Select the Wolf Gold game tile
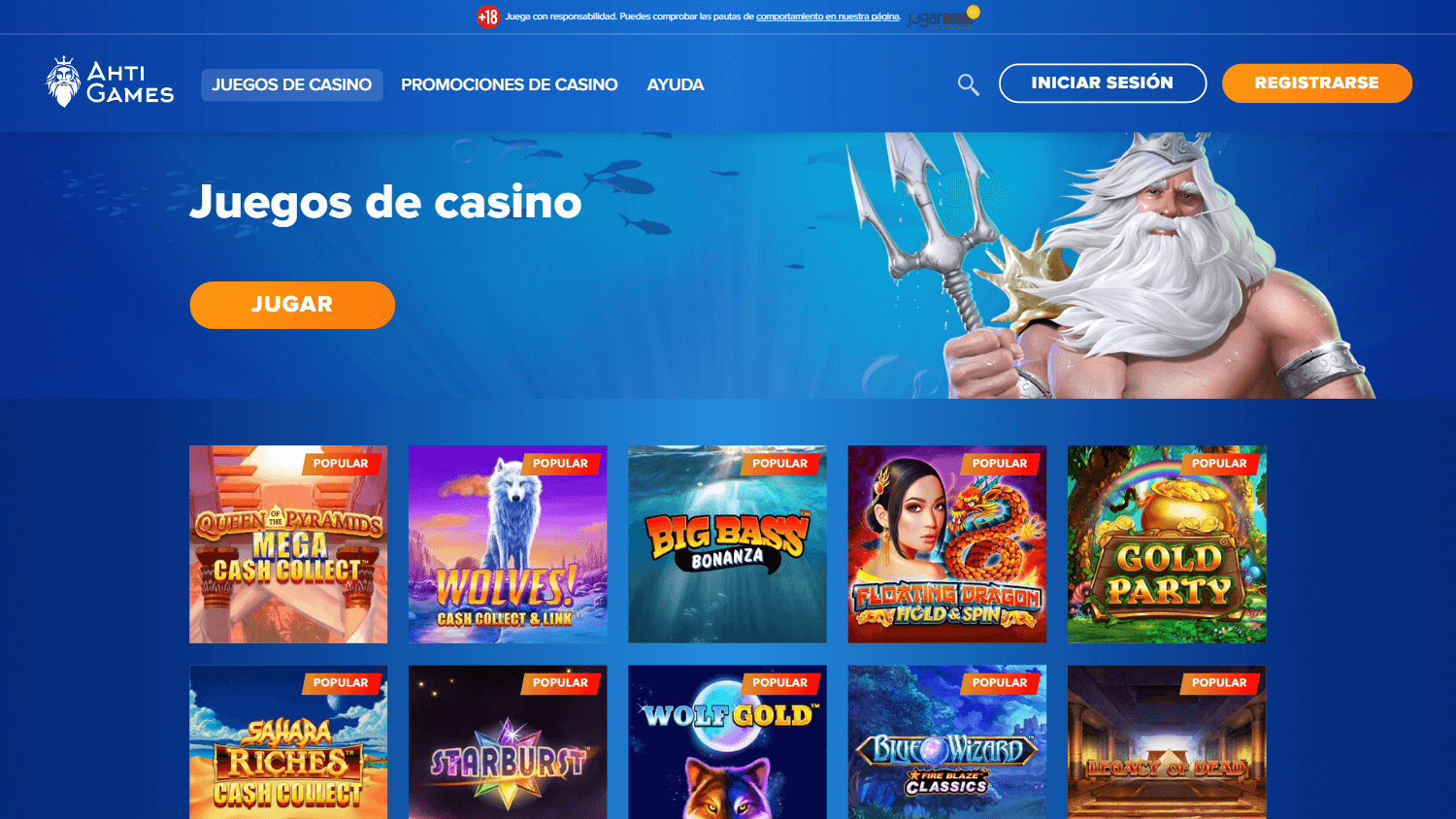1456x819 pixels. 727,742
